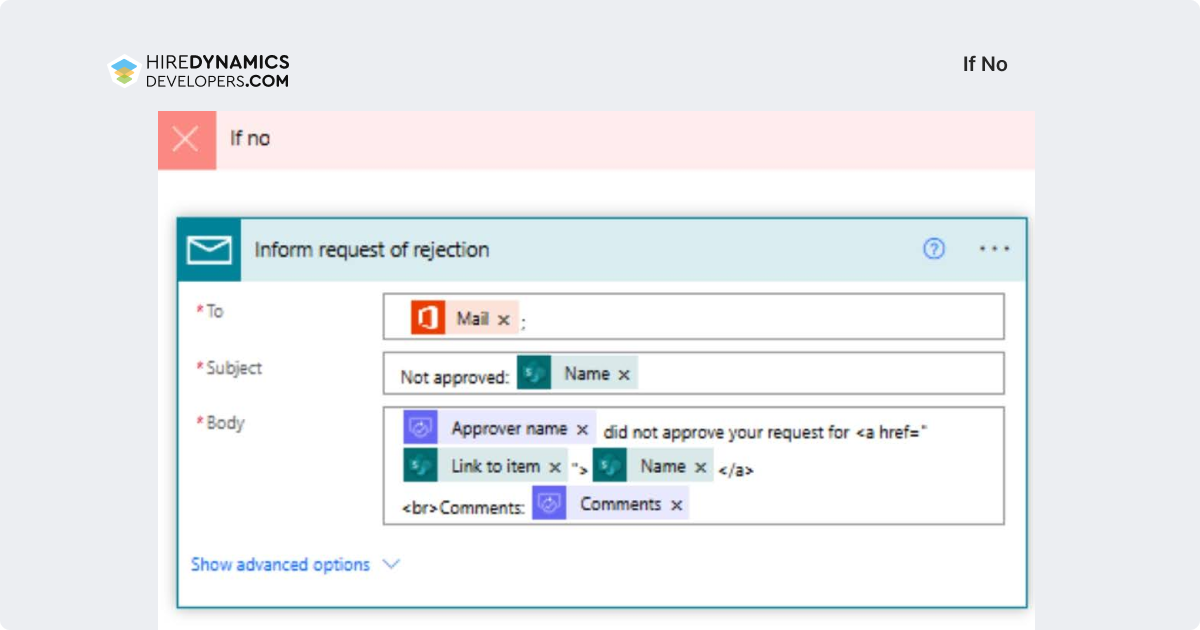Click the HireDynamics Developers logo
Viewport: 1200px width, 630px height.
(x=199, y=71)
